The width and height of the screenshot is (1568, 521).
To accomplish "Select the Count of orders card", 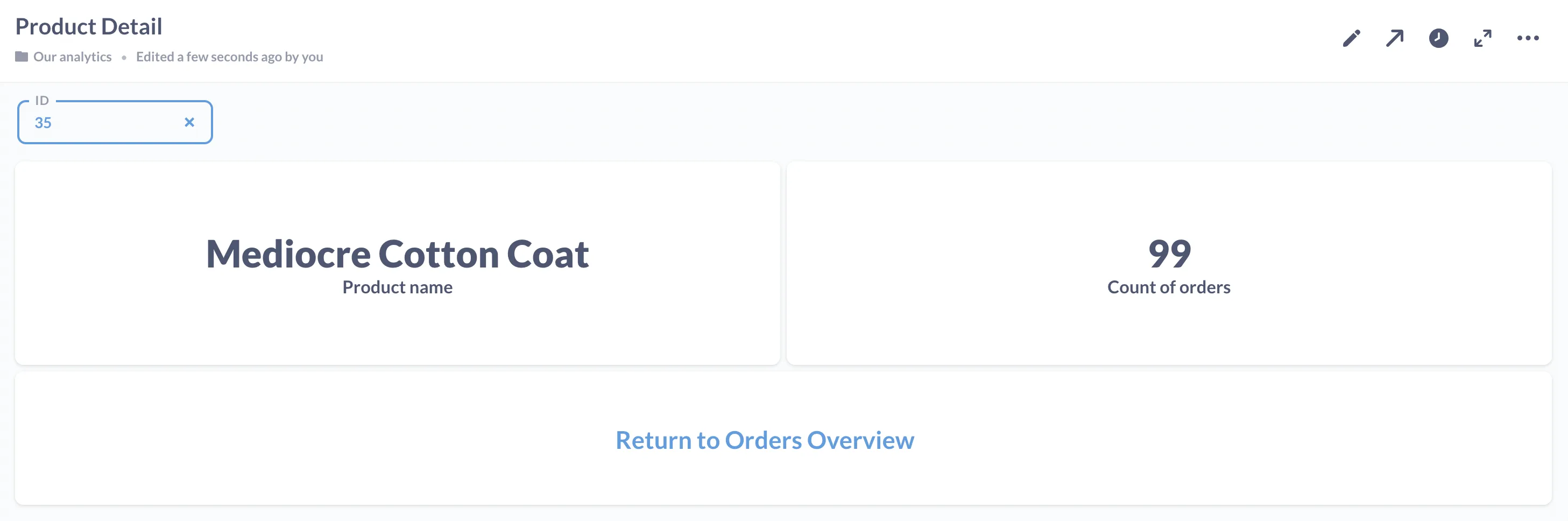I will tap(1169, 262).
